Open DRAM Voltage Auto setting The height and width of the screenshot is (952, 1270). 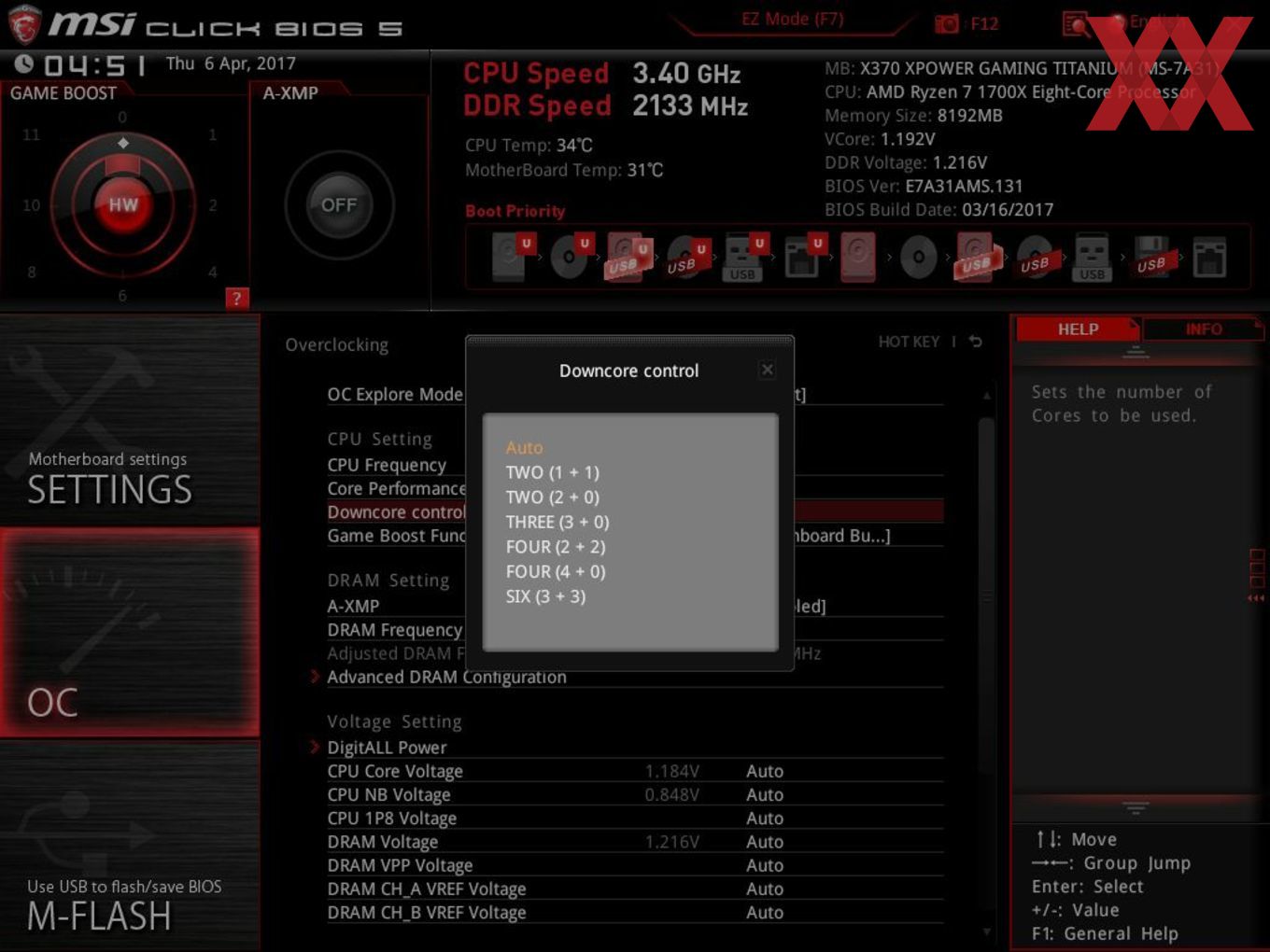point(765,841)
